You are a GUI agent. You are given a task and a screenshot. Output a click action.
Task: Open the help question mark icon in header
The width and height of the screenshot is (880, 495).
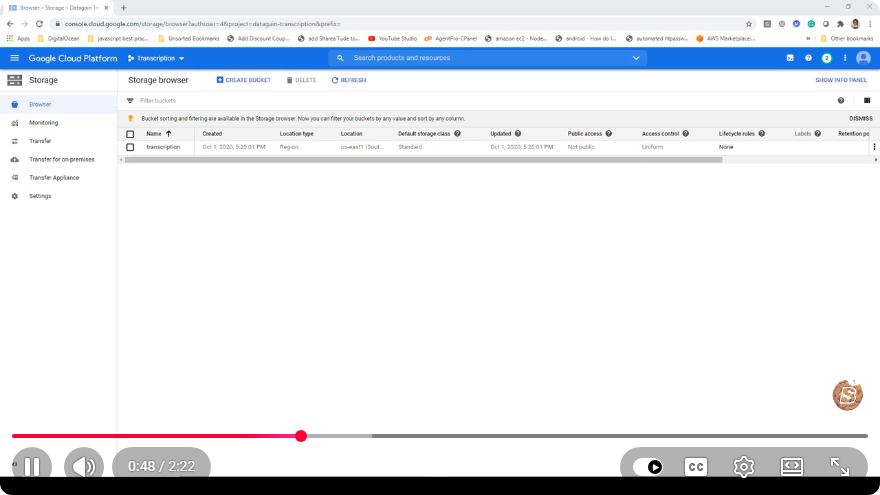coord(808,58)
